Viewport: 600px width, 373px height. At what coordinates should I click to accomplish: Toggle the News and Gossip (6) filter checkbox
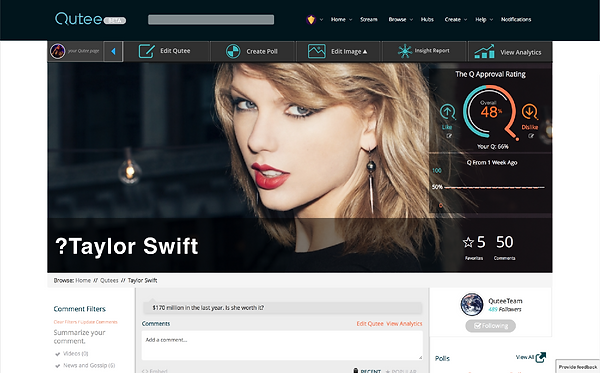[58, 365]
